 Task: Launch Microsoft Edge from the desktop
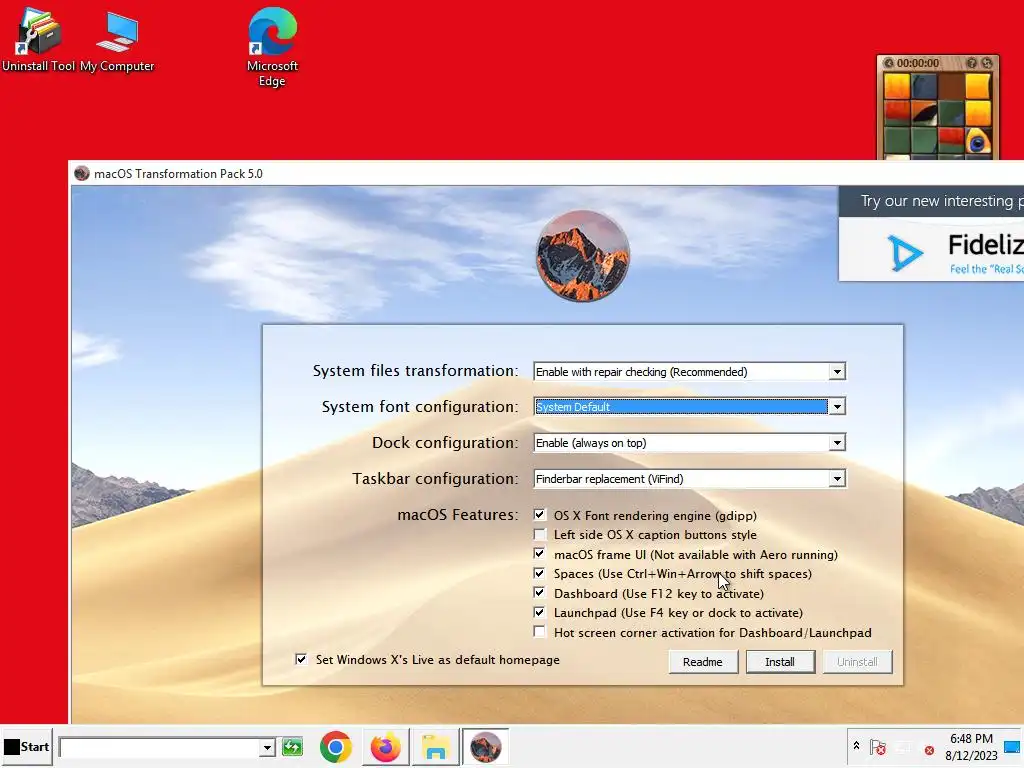[x=272, y=47]
